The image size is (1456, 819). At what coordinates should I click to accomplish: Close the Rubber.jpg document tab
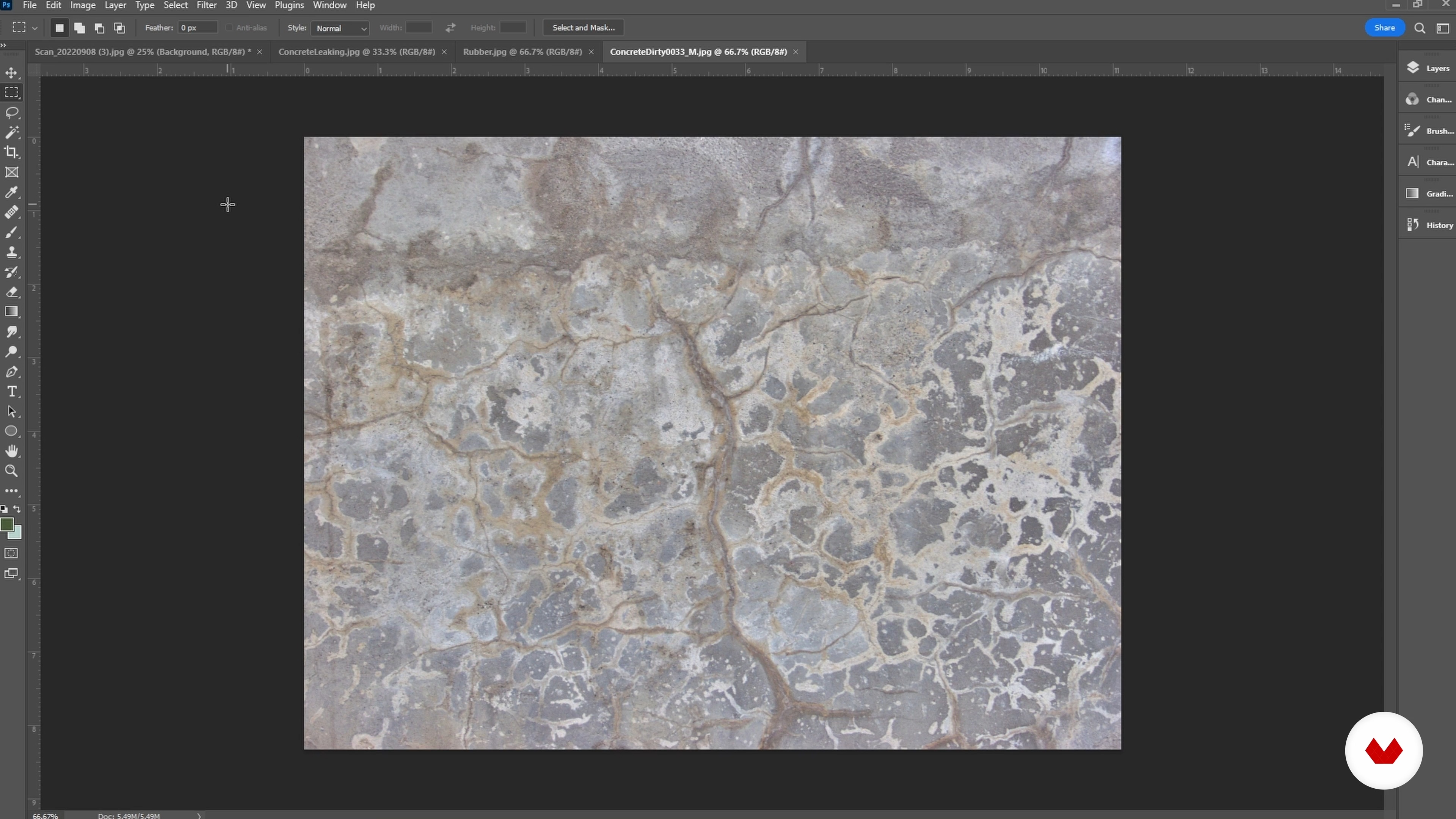(x=591, y=52)
